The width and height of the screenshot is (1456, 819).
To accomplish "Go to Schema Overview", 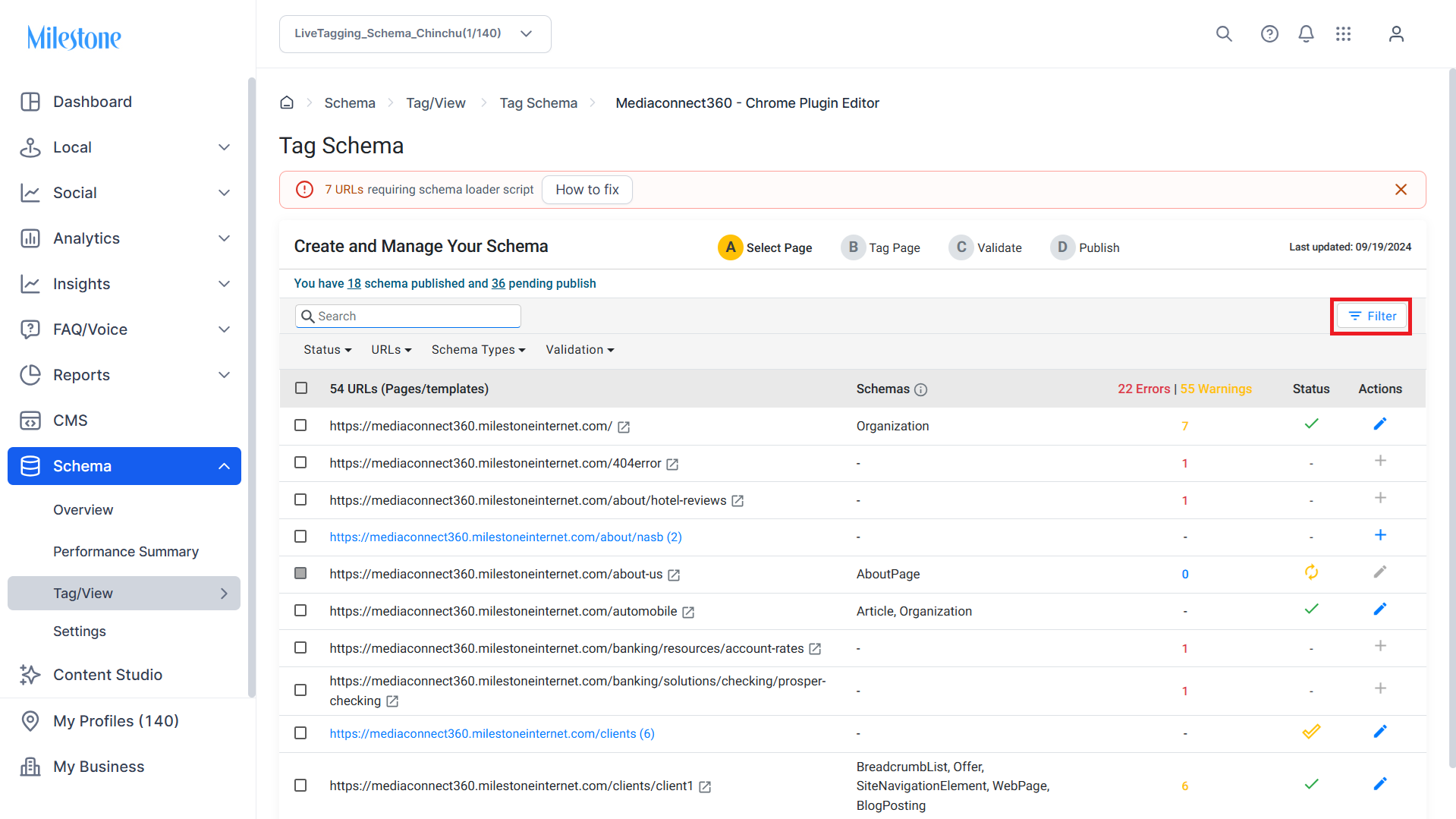I will 83,510.
